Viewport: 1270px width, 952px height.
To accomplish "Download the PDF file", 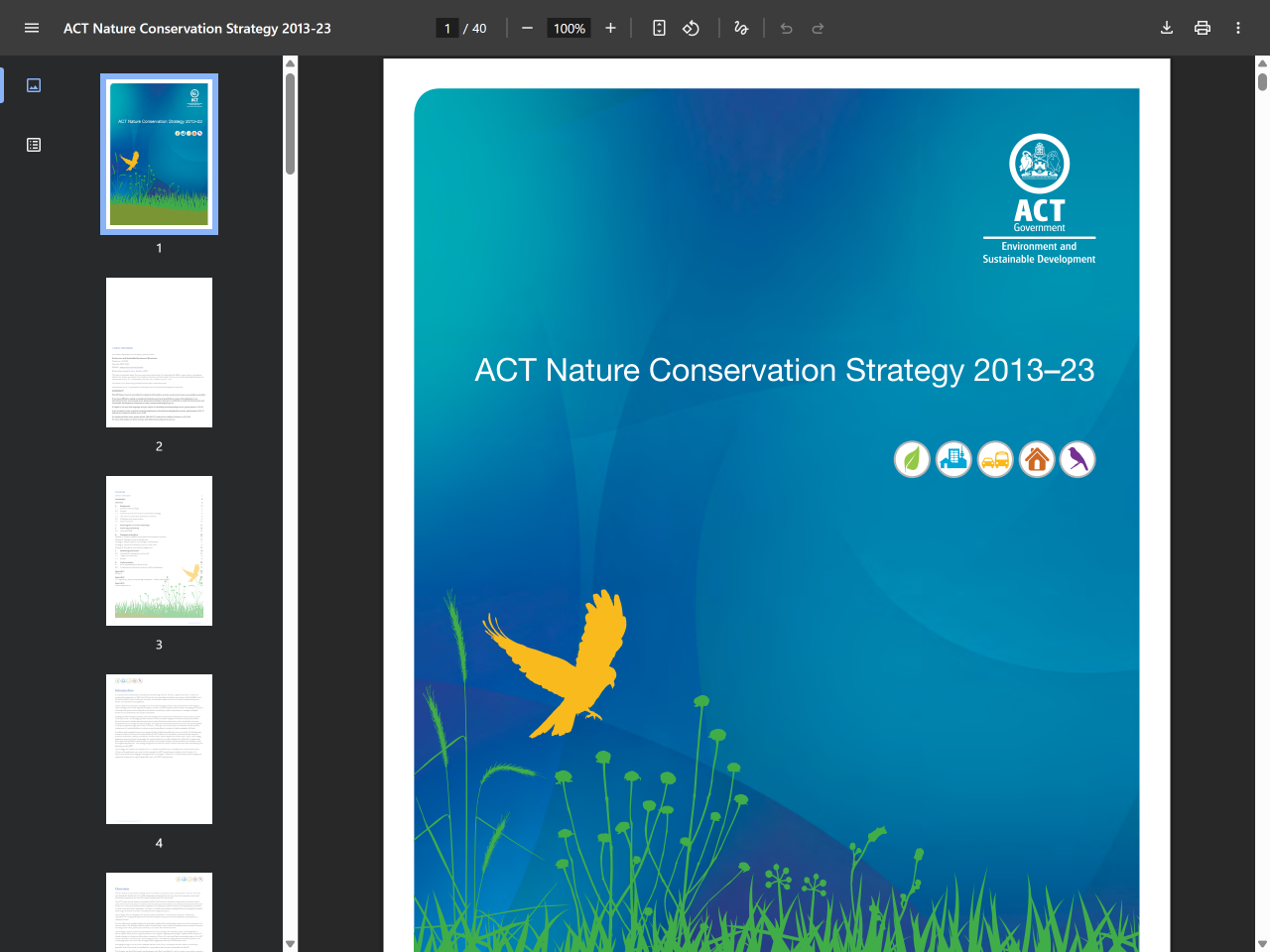I will [x=1167, y=28].
